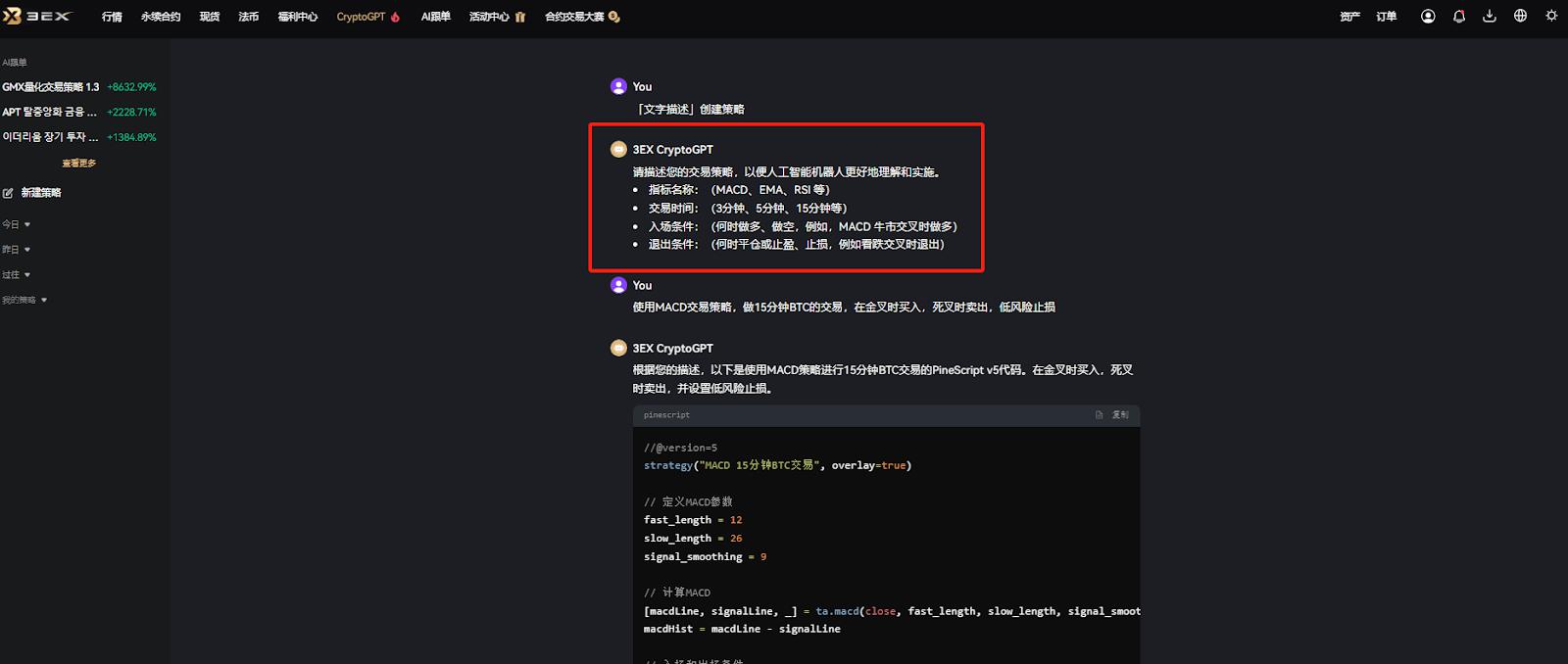Image resolution: width=1568 pixels, height=664 pixels.
Task: Click the macdHist = macdLine - signalLine line
Action: [742, 629]
